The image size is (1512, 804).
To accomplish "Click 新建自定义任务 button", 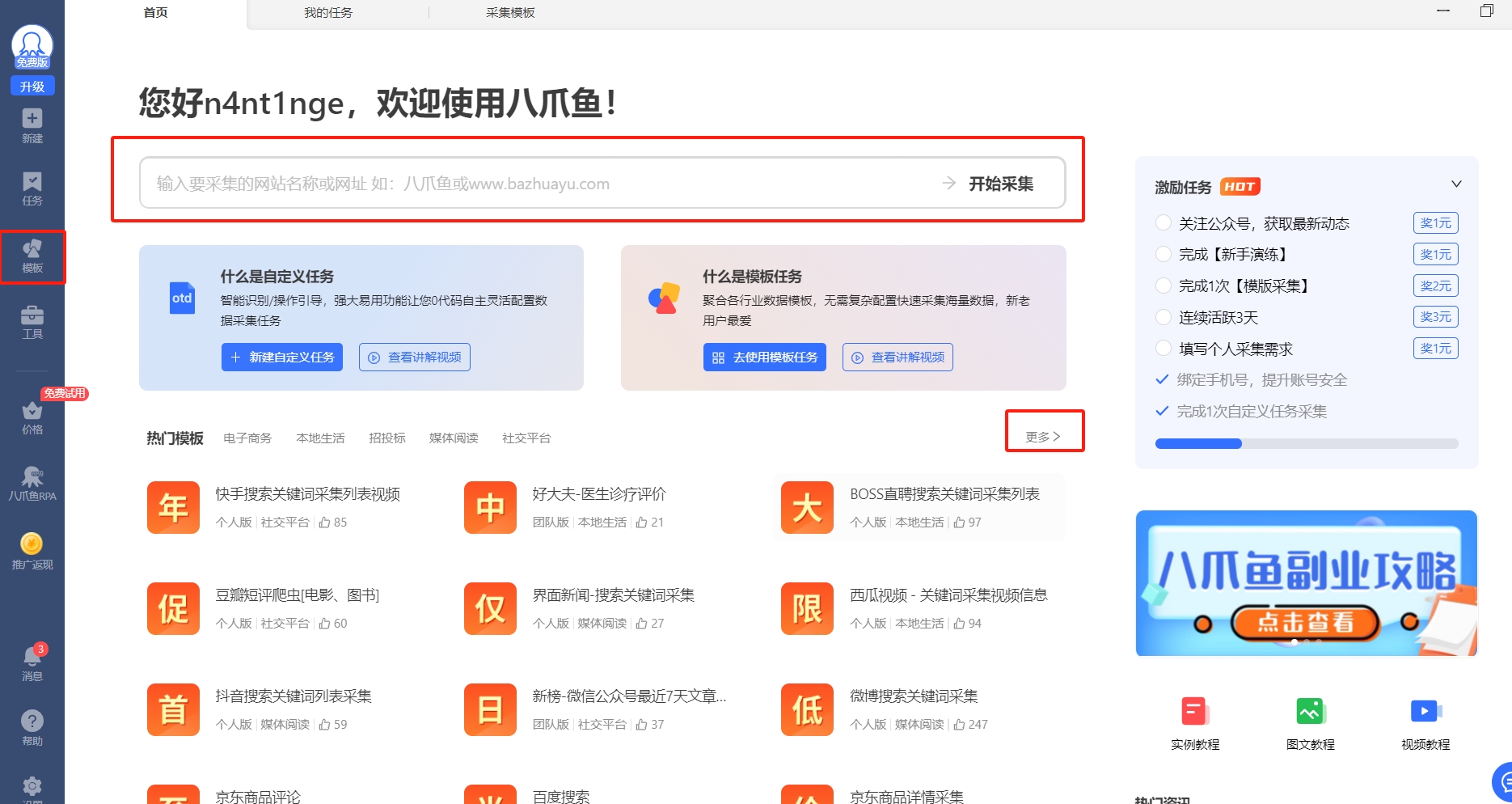I will pyautogui.click(x=282, y=357).
